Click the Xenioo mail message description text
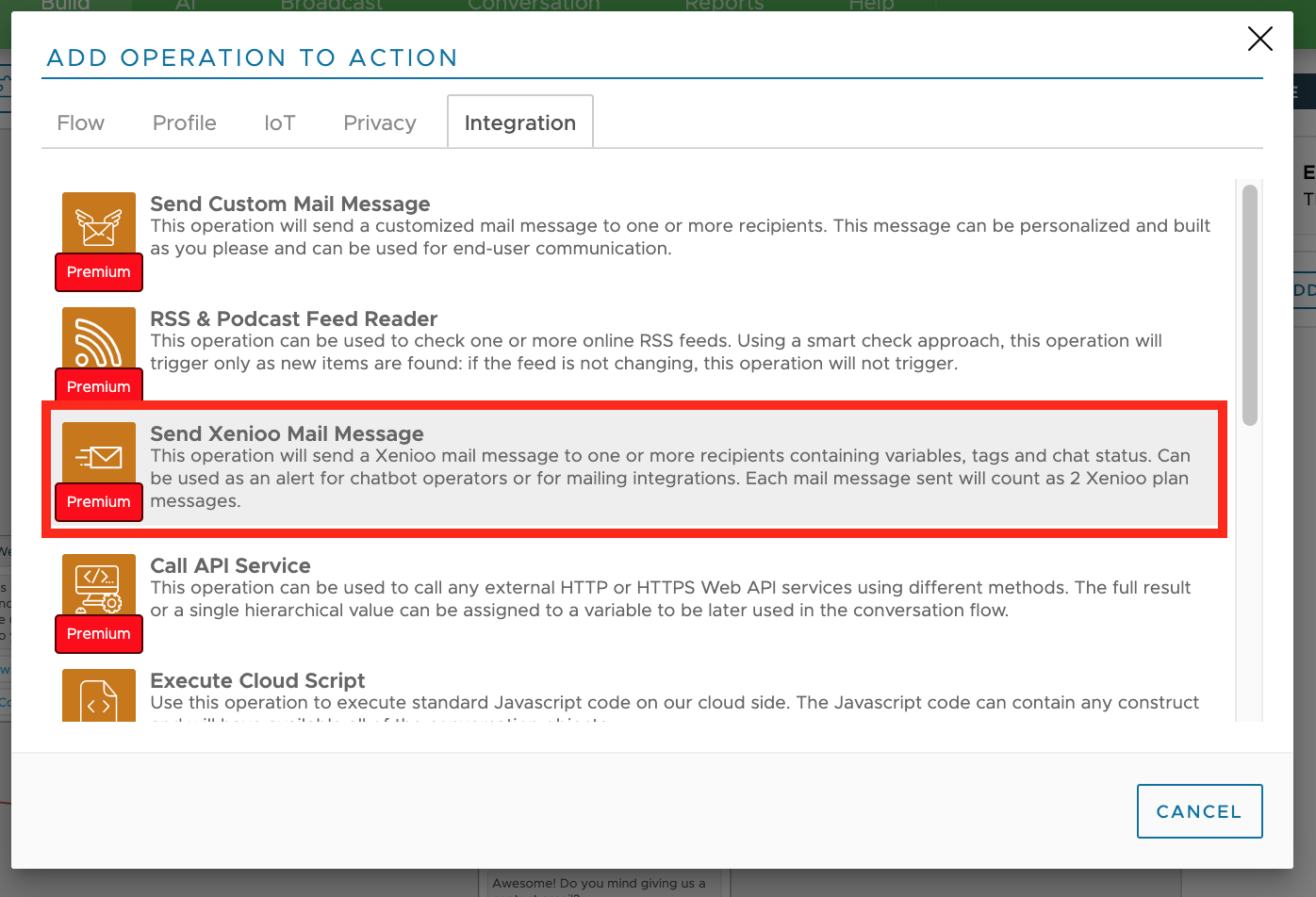Screen dimensions: 1316x897 (670, 479)
